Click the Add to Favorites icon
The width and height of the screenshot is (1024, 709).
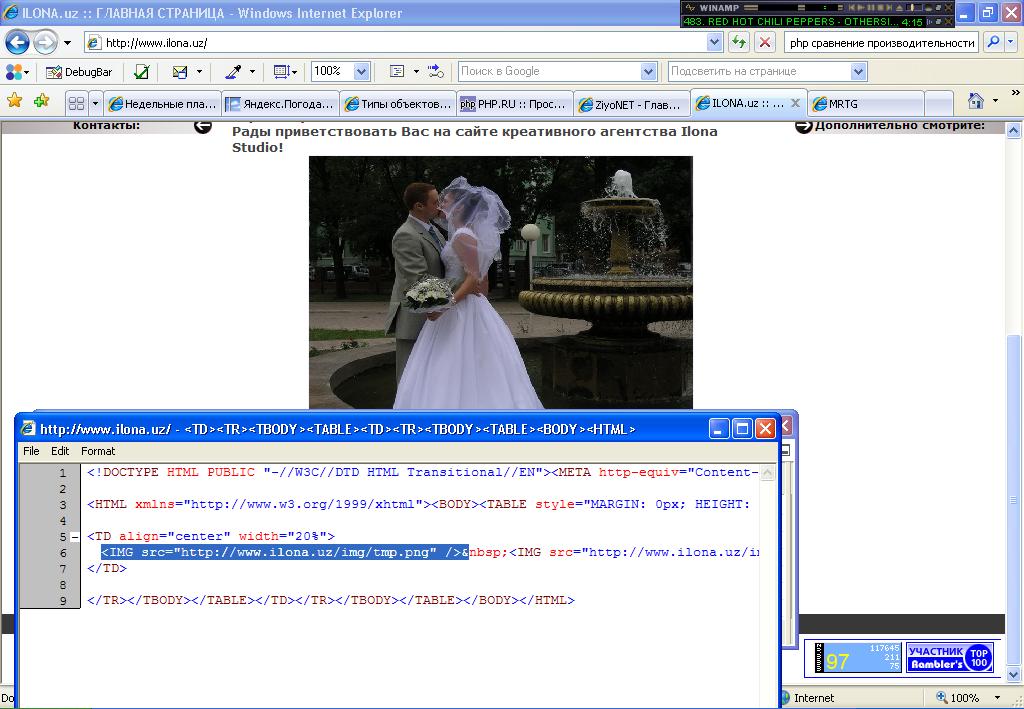pyautogui.click(x=41, y=101)
